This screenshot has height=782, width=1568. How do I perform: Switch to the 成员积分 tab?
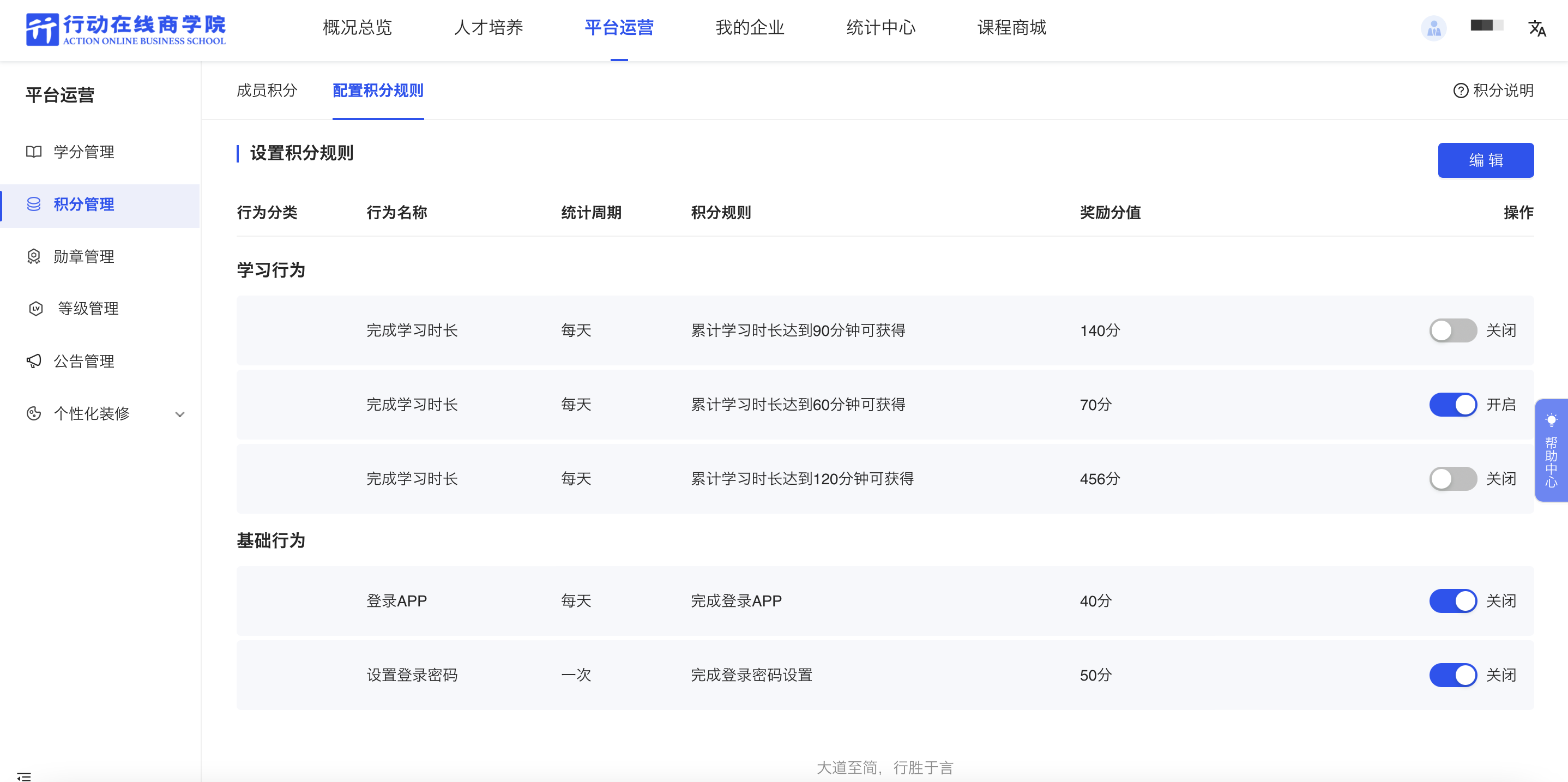tap(267, 91)
